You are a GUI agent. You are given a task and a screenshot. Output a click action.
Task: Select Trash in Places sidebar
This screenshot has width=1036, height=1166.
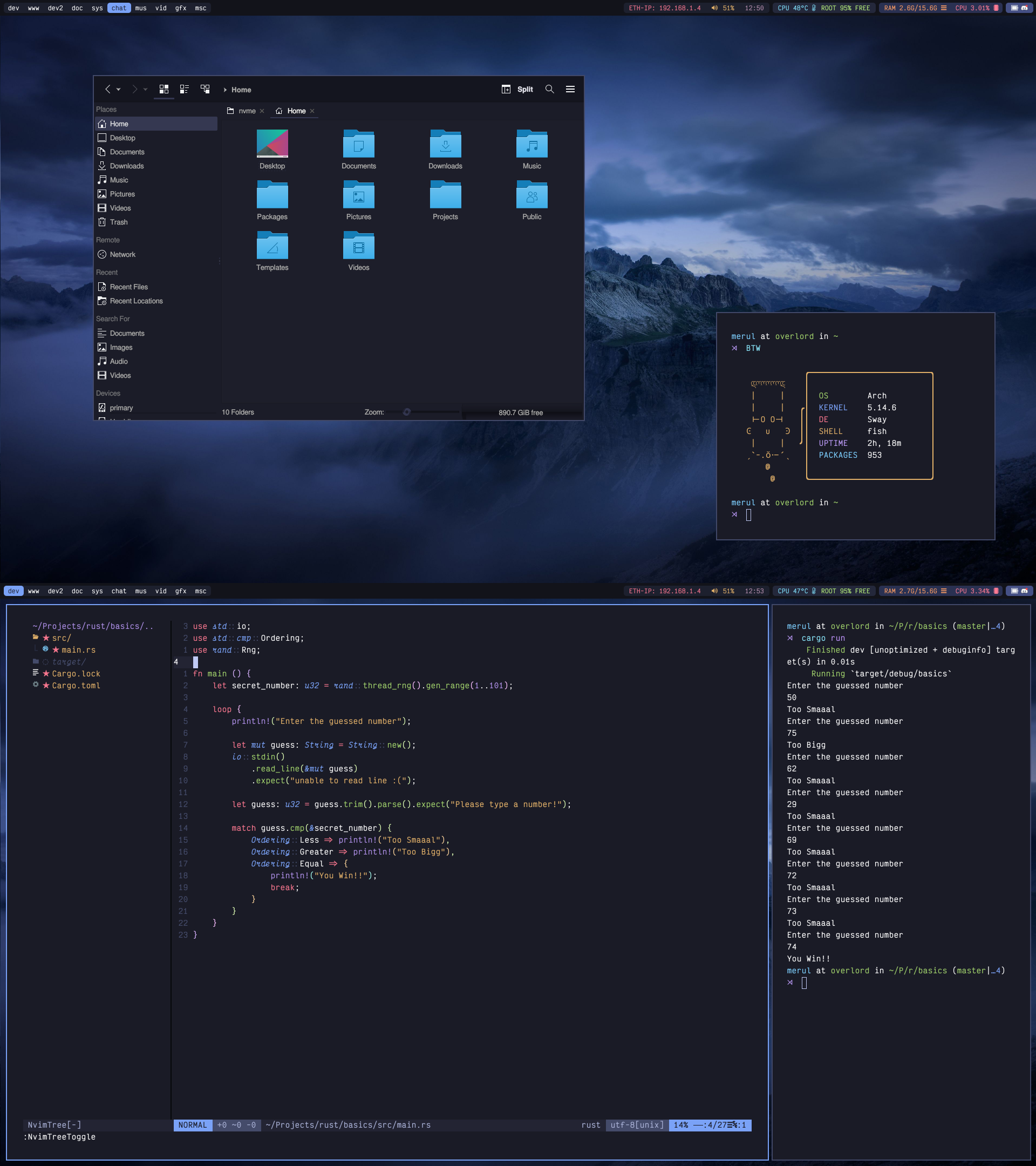coord(119,222)
